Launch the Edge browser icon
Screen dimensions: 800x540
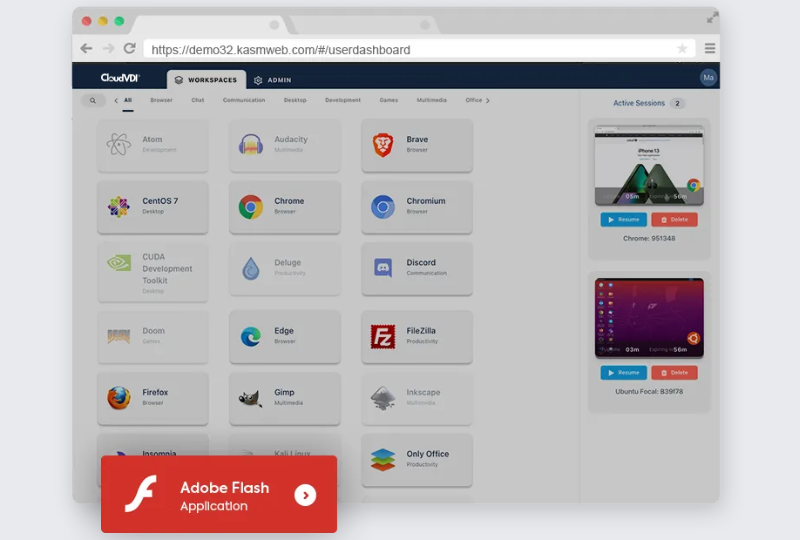click(251, 337)
